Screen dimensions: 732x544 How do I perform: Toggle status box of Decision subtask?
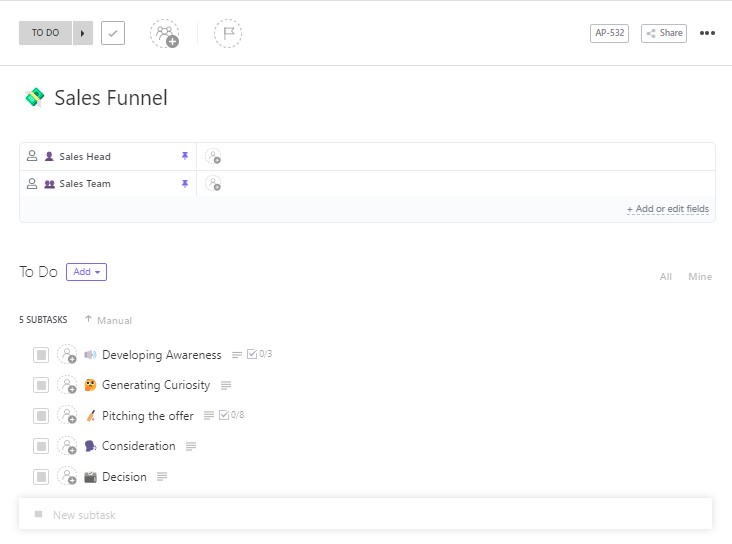[x=41, y=477]
